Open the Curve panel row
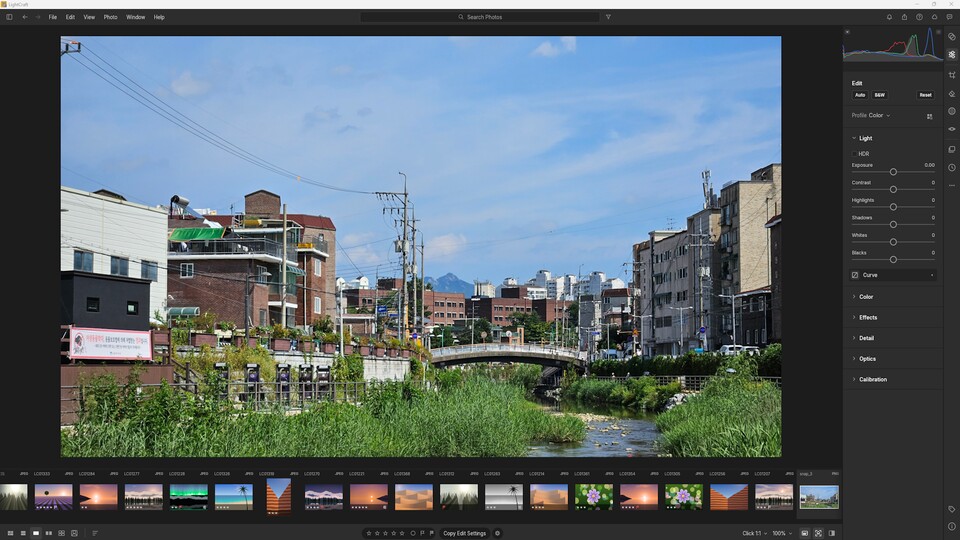Image resolution: width=960 pixels, height=540 pixels. click(893, 275)
